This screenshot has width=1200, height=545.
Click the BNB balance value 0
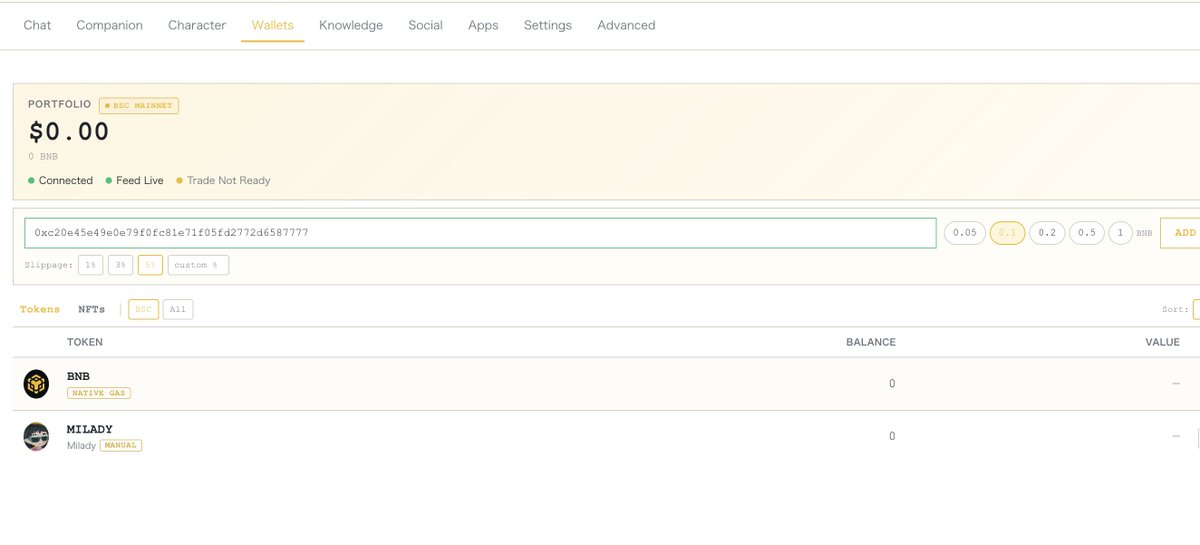click(x=892, y=384)
